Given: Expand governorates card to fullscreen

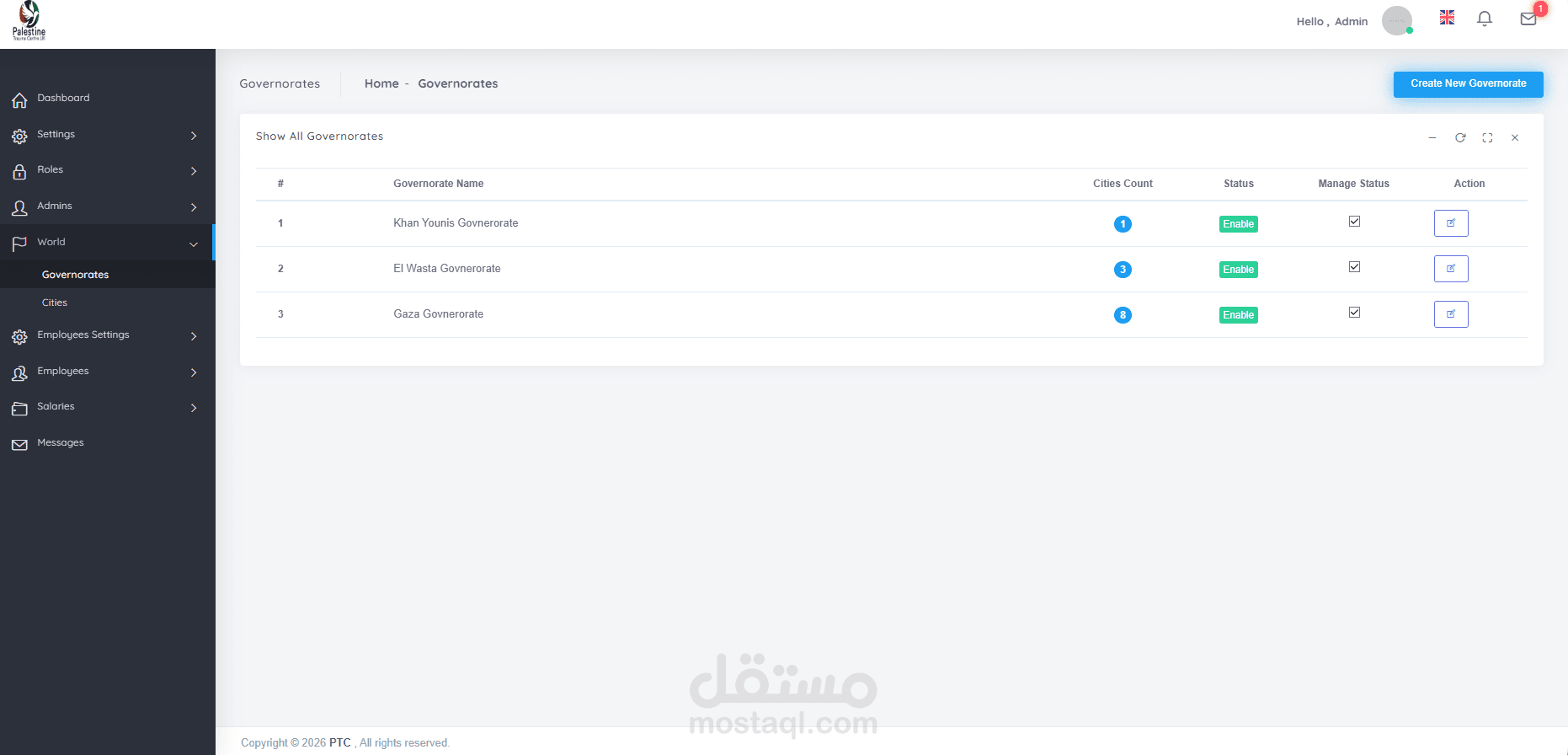Looking at the screenshot, I should click(1487, 137).
